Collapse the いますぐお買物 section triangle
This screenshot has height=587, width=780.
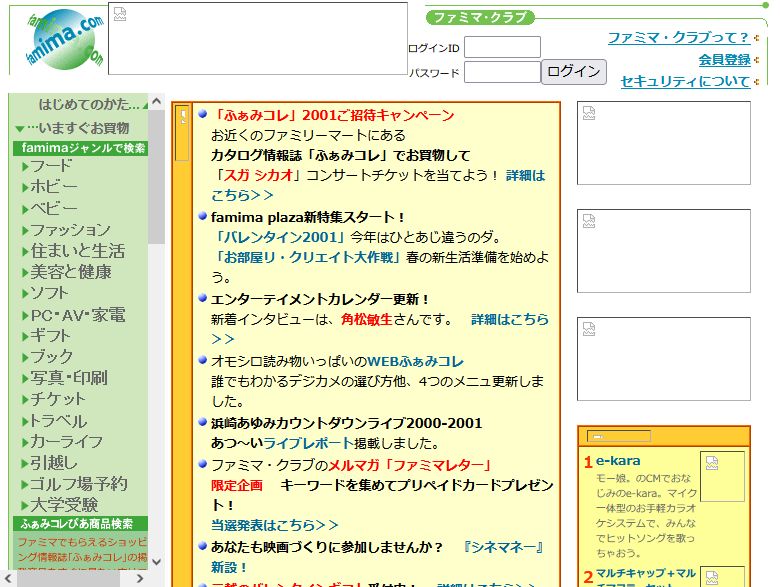pos(19,129)
